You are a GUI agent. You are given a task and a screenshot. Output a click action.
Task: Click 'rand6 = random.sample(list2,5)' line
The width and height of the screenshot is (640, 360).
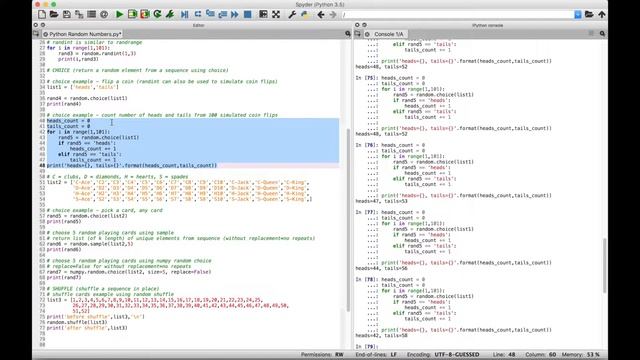coord(90,244)
